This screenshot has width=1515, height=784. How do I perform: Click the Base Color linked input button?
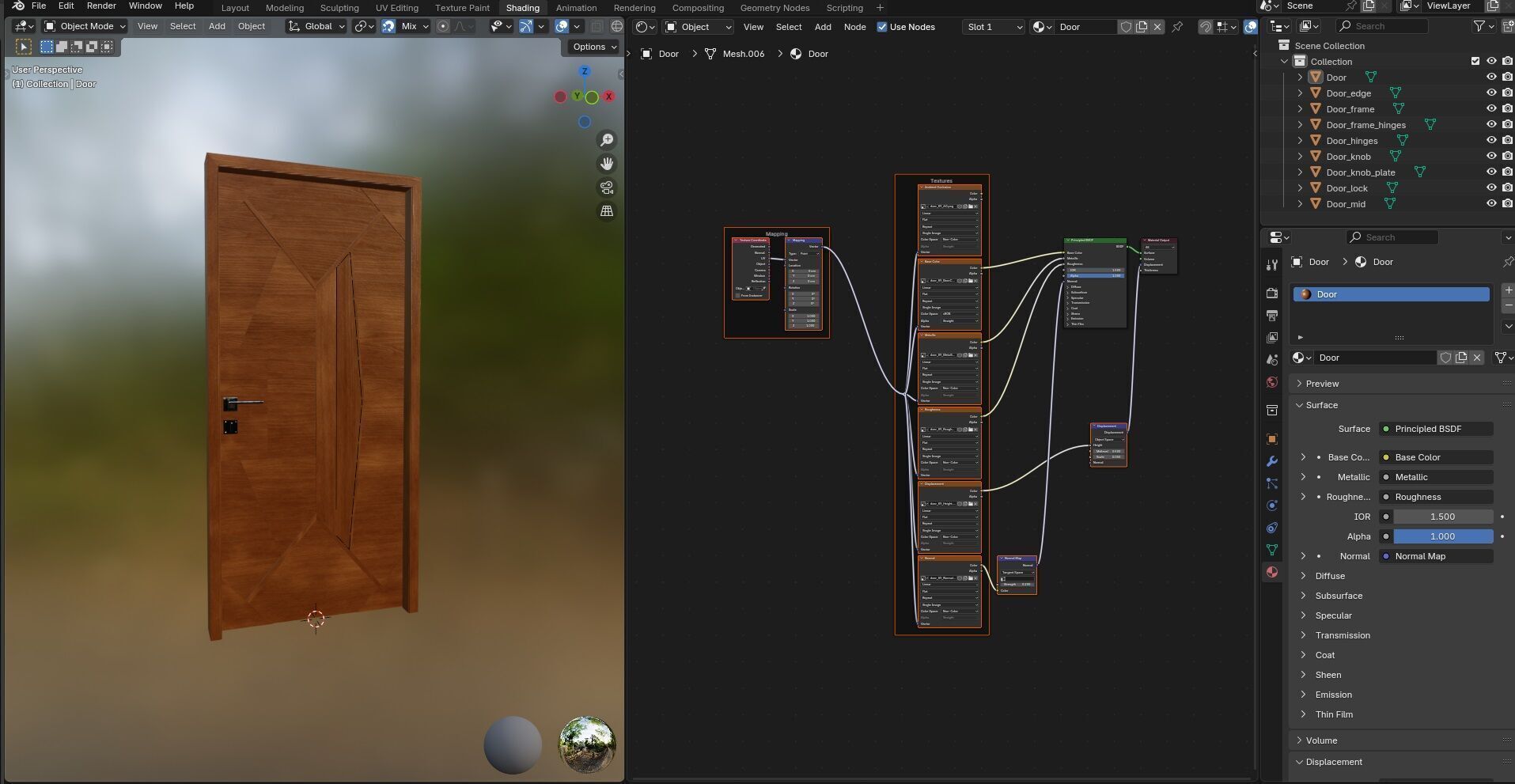tap(1436, 457)
